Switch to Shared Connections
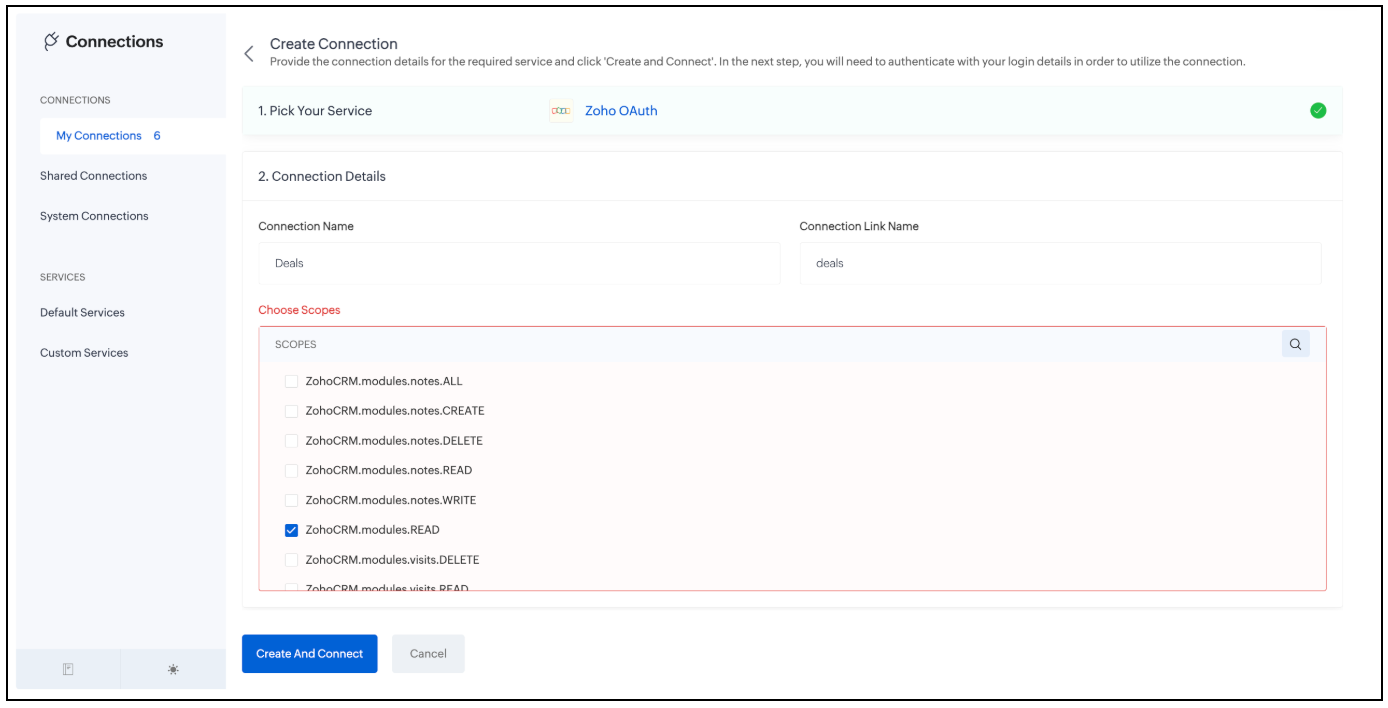Image resolution: width=1388 pixels, height=708 pixels. click(95, 175)
